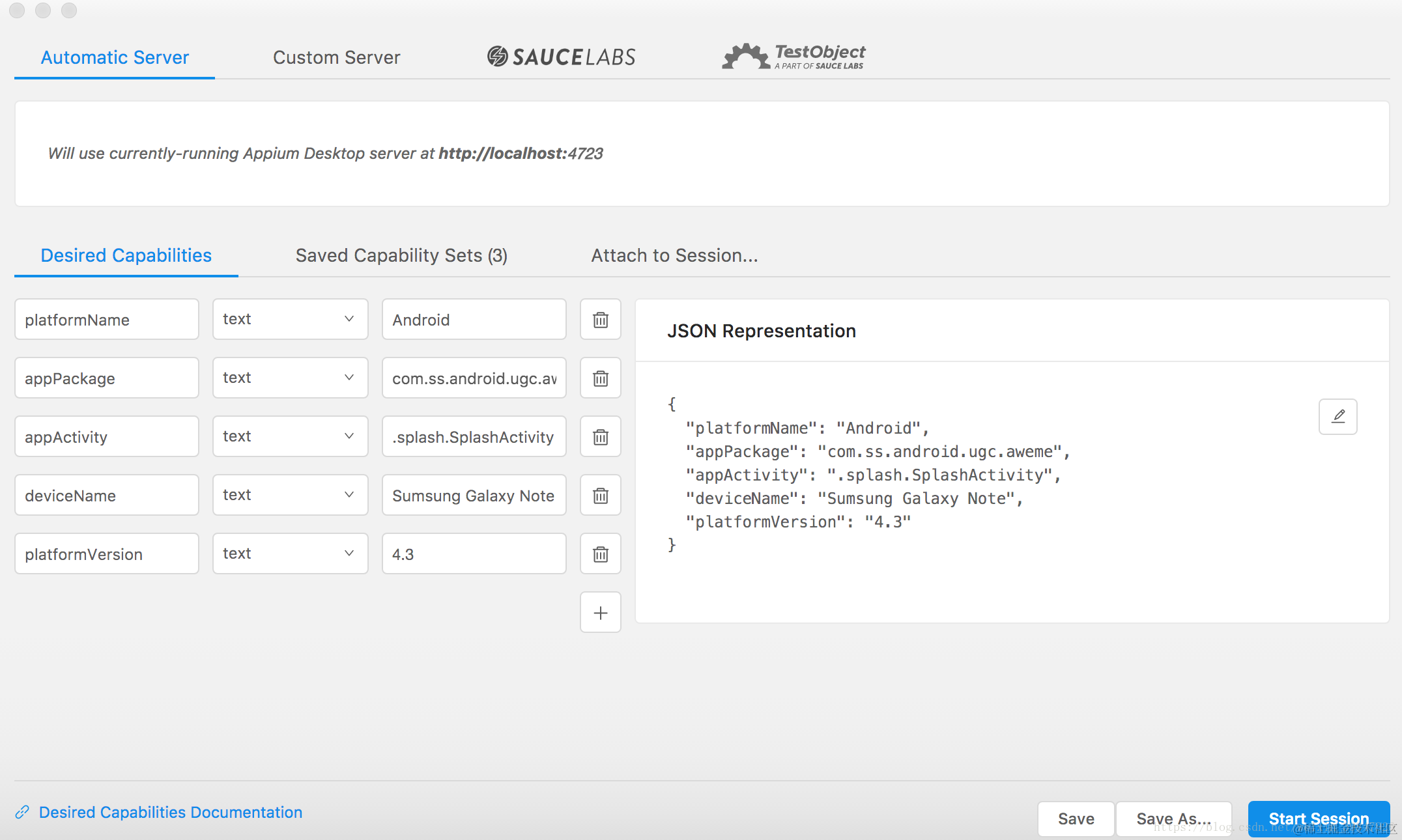
Task: Focus the platformName name field
Action: pyautogui.click(x=107, y=320)
